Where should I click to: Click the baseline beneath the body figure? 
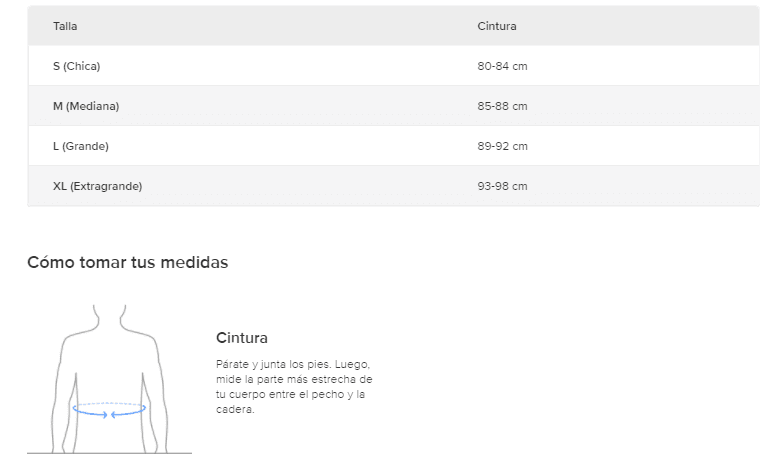coord(109,453)
